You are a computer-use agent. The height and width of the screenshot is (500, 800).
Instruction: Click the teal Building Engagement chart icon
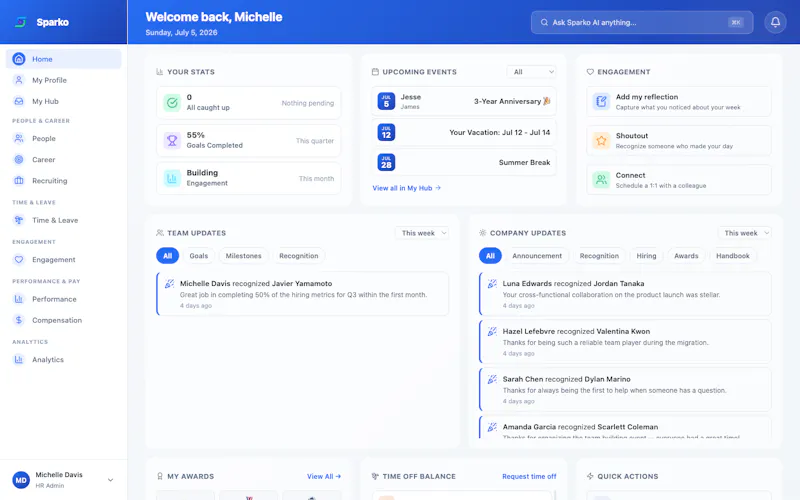tap(172, 178)
